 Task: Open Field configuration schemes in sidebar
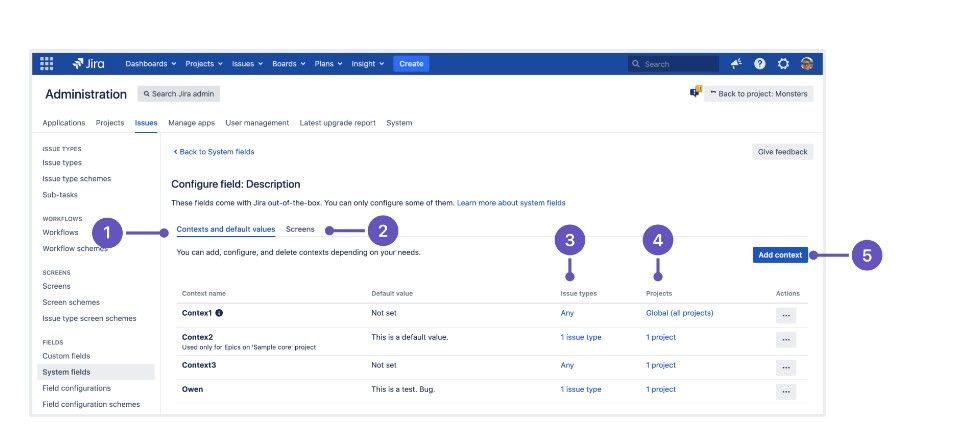tap(92, 404)
